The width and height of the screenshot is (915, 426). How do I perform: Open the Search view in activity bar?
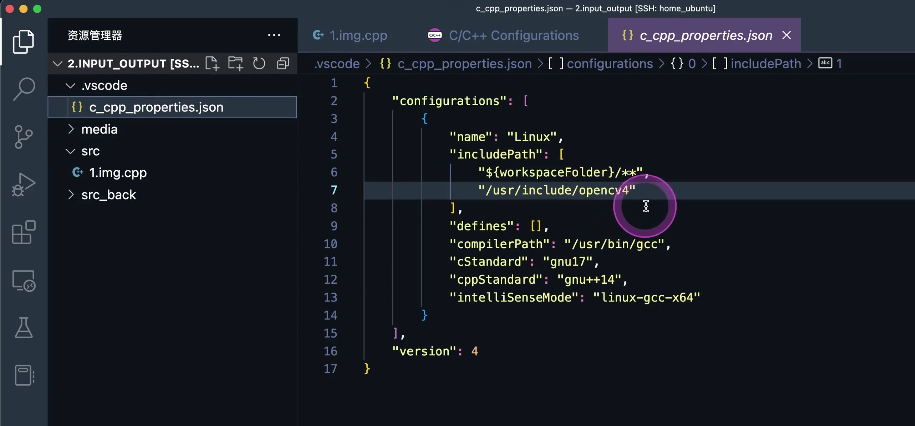pyautogui.click(x=23, y=89)
